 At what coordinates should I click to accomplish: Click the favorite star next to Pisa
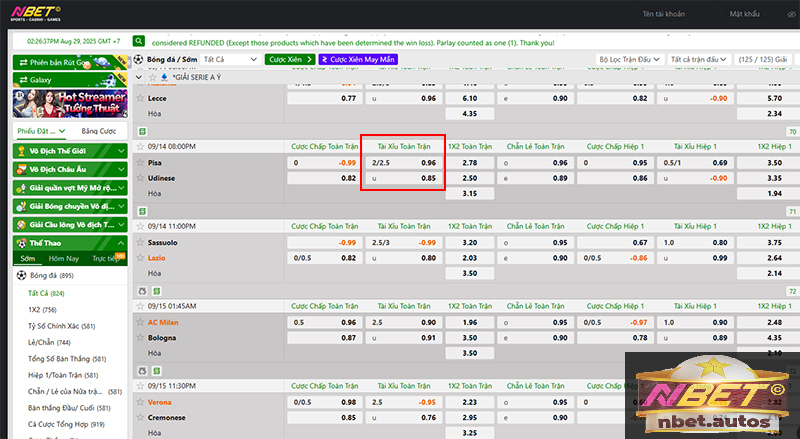pos(140,162)
